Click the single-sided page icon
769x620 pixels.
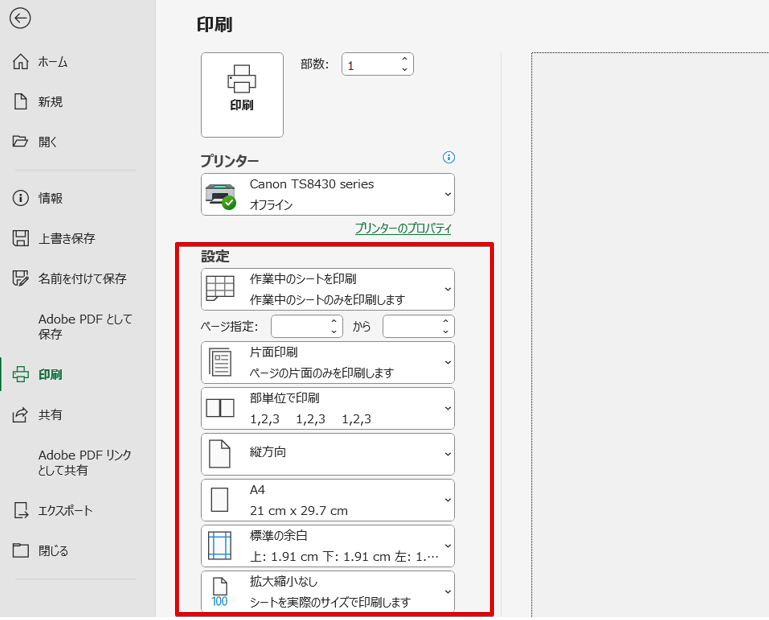pos(220,362)
